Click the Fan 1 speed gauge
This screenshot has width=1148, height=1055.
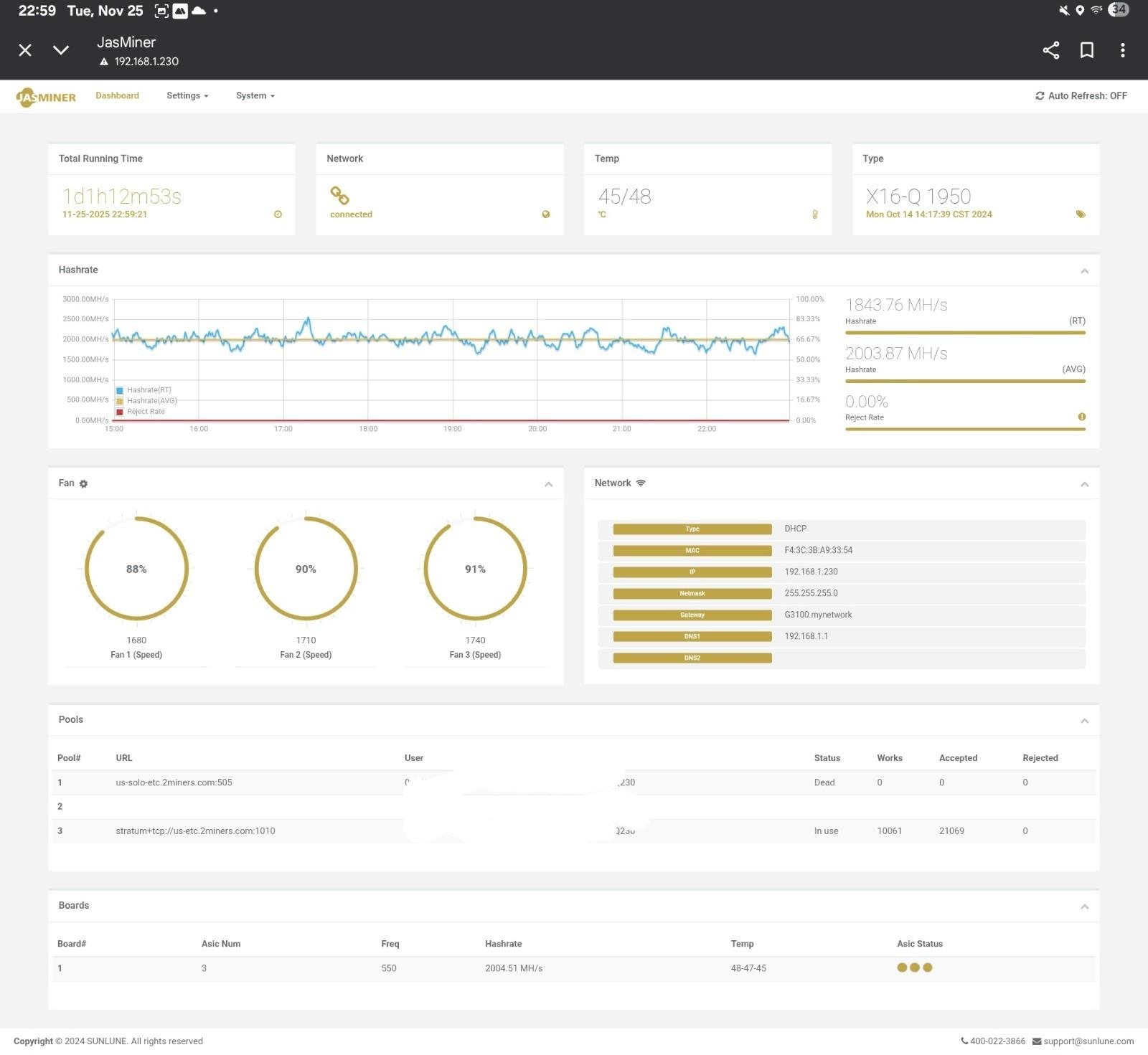coord(136,569)
